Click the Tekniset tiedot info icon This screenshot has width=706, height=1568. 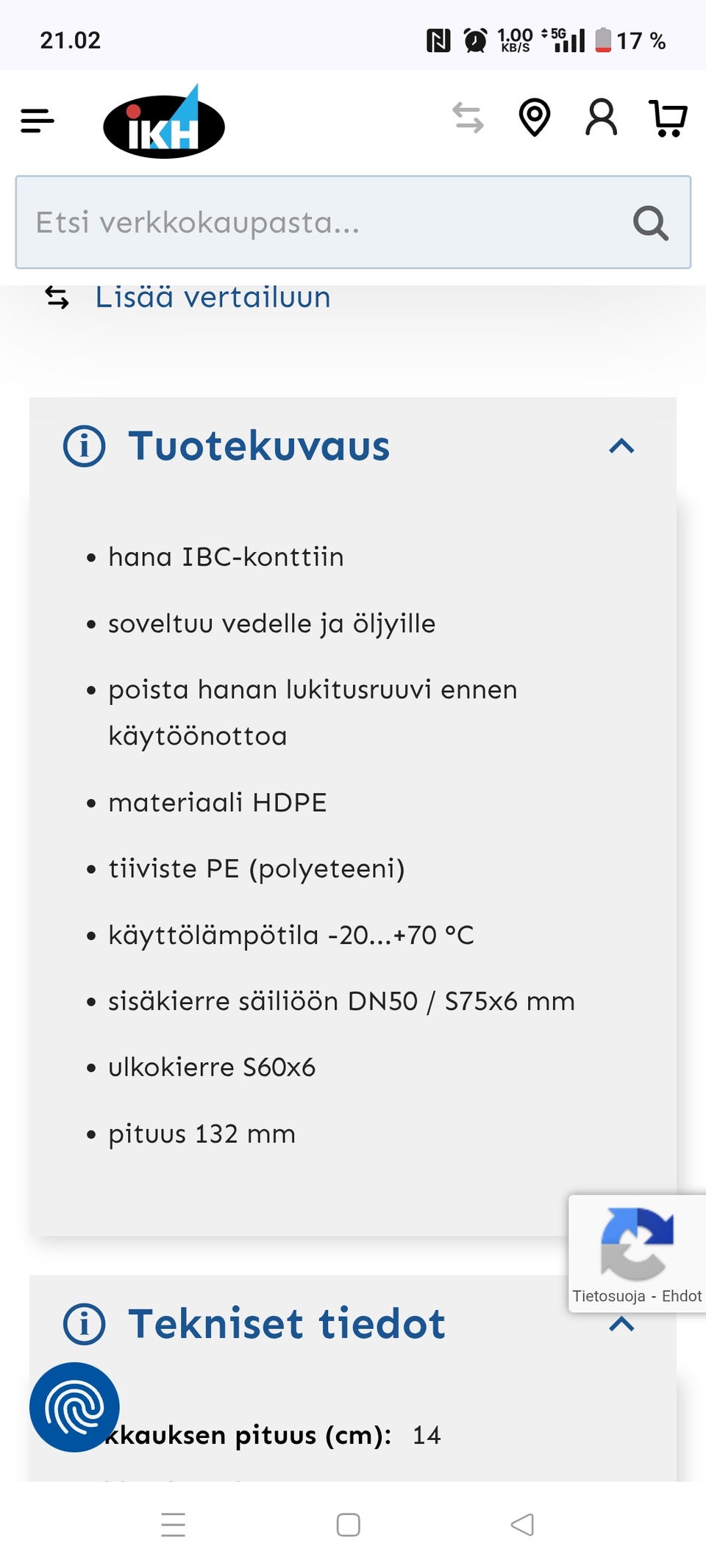click(x=85, y=1324)
